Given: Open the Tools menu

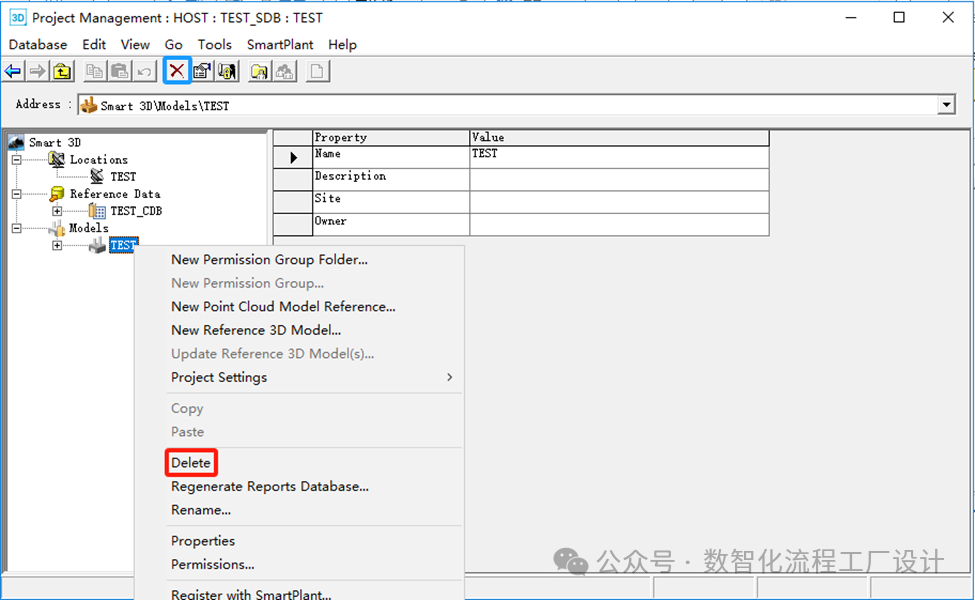Looking at the screenshot, I should (x=215, y=45).
